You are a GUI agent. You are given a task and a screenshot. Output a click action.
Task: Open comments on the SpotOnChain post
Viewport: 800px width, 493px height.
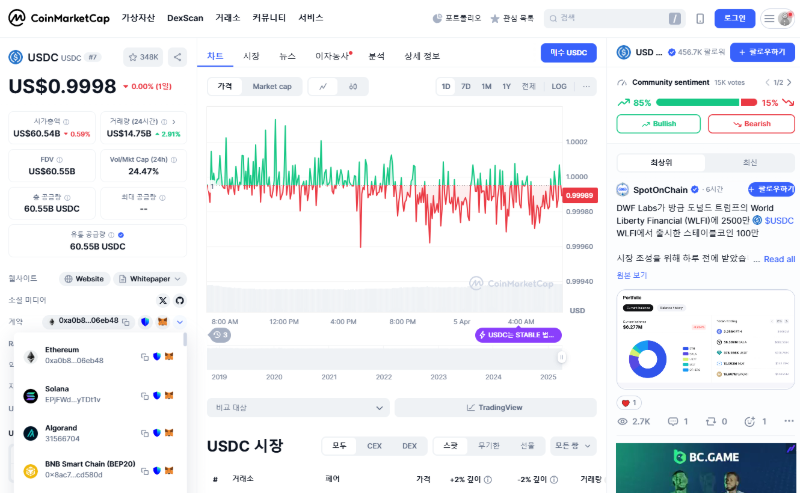(678, 422)
